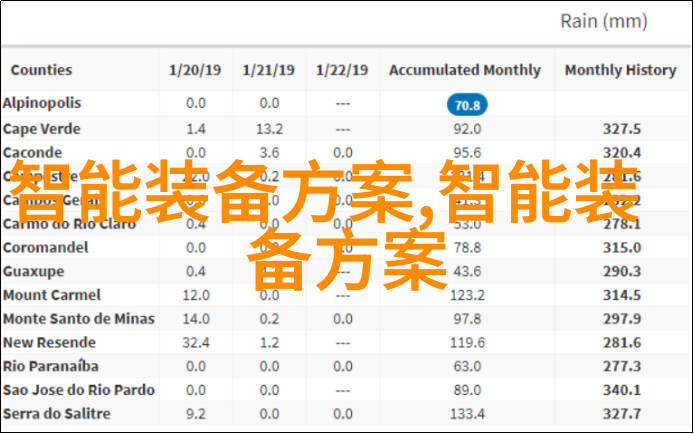Select the Serra do Salitre county name
The image size is (694, 434).
point(57,414)
